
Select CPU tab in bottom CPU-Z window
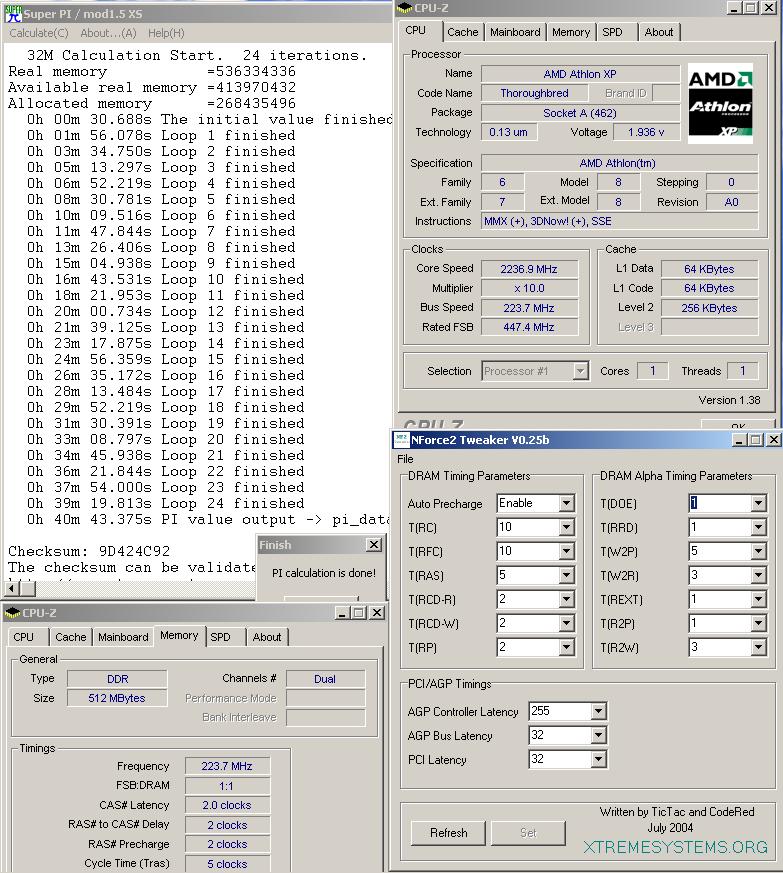(x=23, y=637)
